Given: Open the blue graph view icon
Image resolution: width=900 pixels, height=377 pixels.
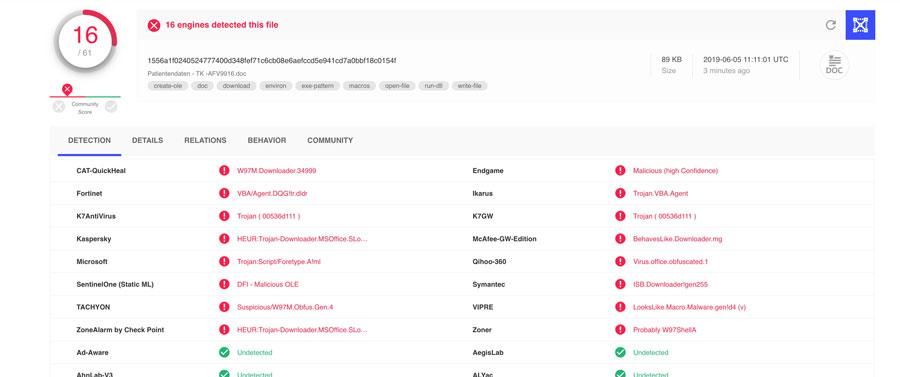Looking at the screenshot, I should click(x=860, y=25).
